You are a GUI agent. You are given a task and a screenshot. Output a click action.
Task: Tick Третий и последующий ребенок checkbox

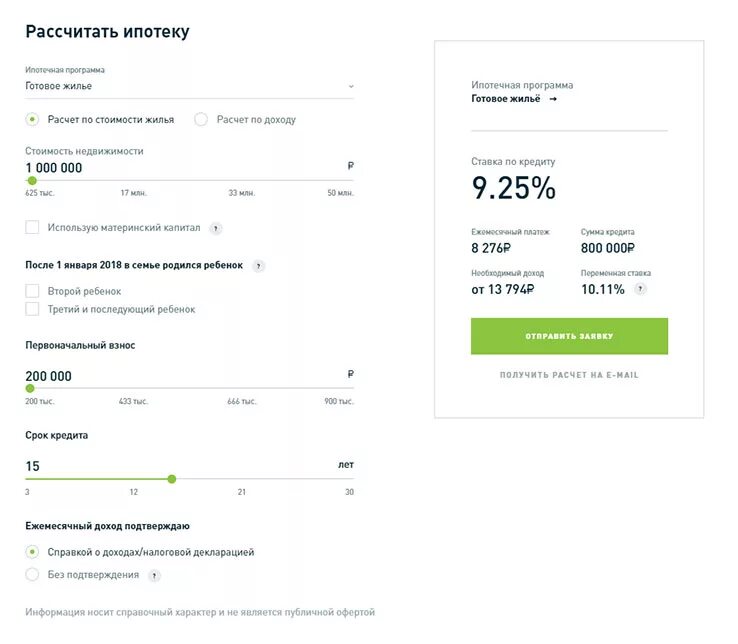pyautogui.click(x=32, y=309)
